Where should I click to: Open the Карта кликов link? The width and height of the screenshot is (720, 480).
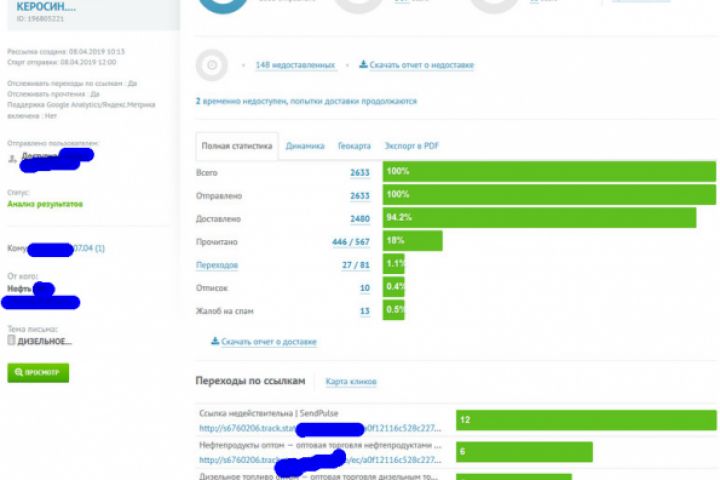(x=351, y=381)
